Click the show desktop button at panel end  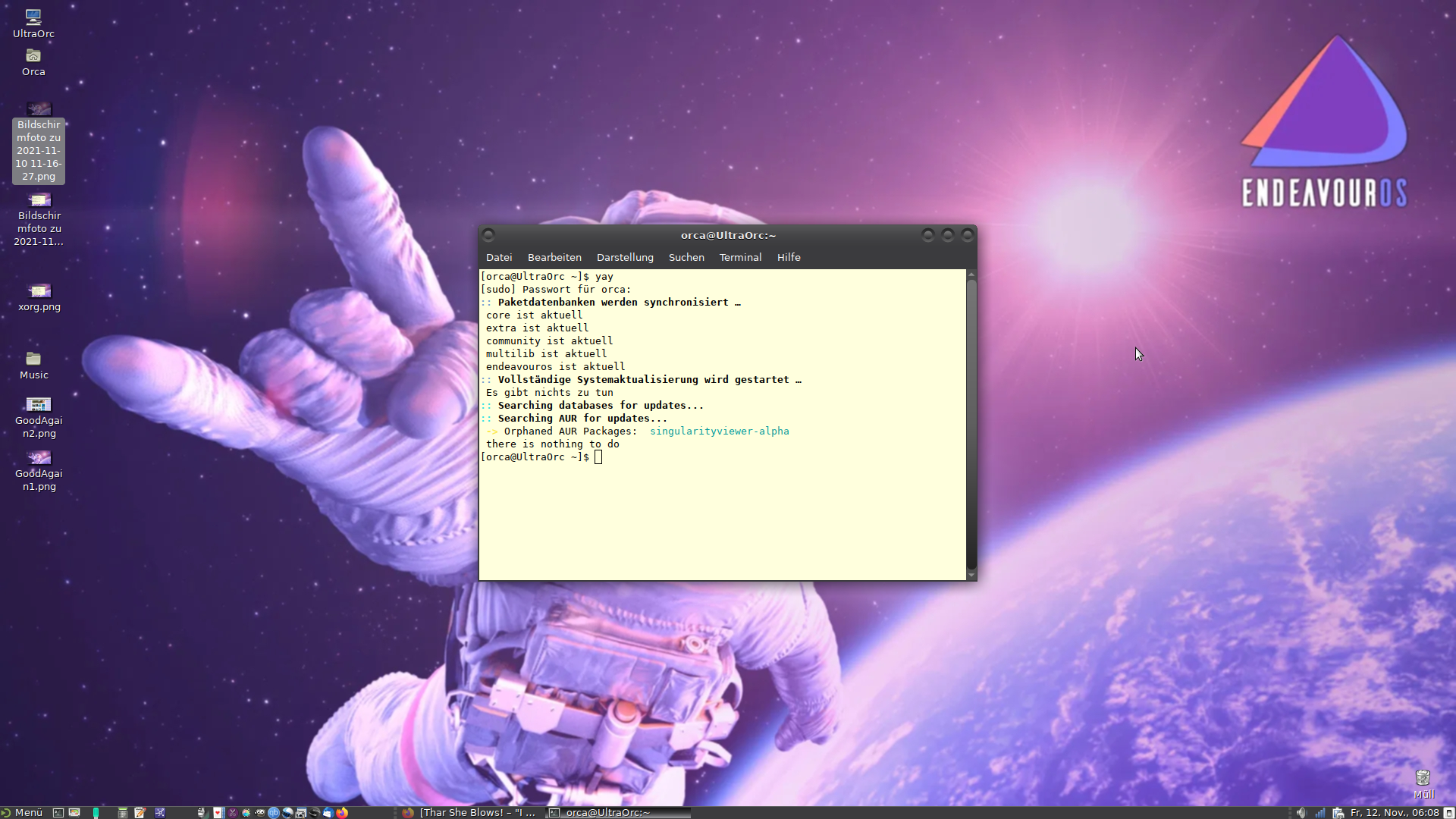tap(1448, 812)
